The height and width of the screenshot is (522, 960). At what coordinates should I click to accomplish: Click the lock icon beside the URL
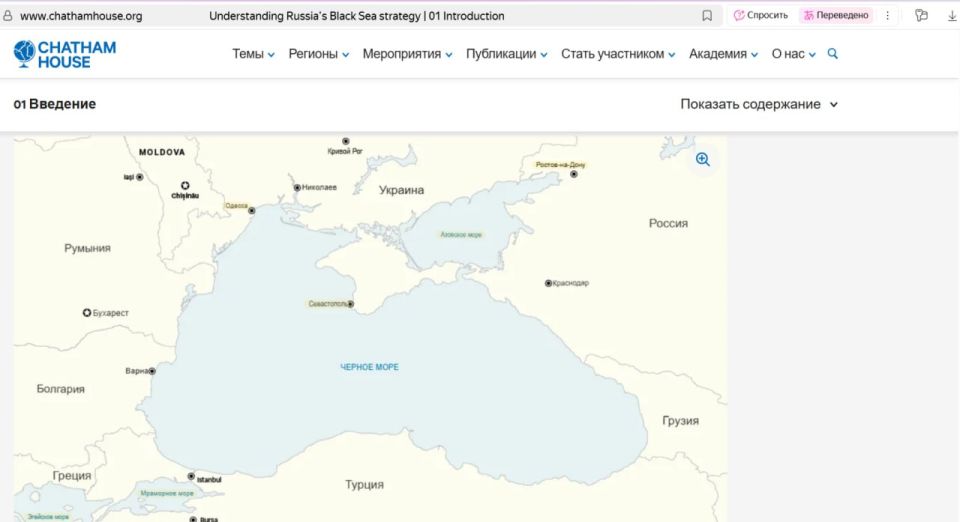point(7,16)
